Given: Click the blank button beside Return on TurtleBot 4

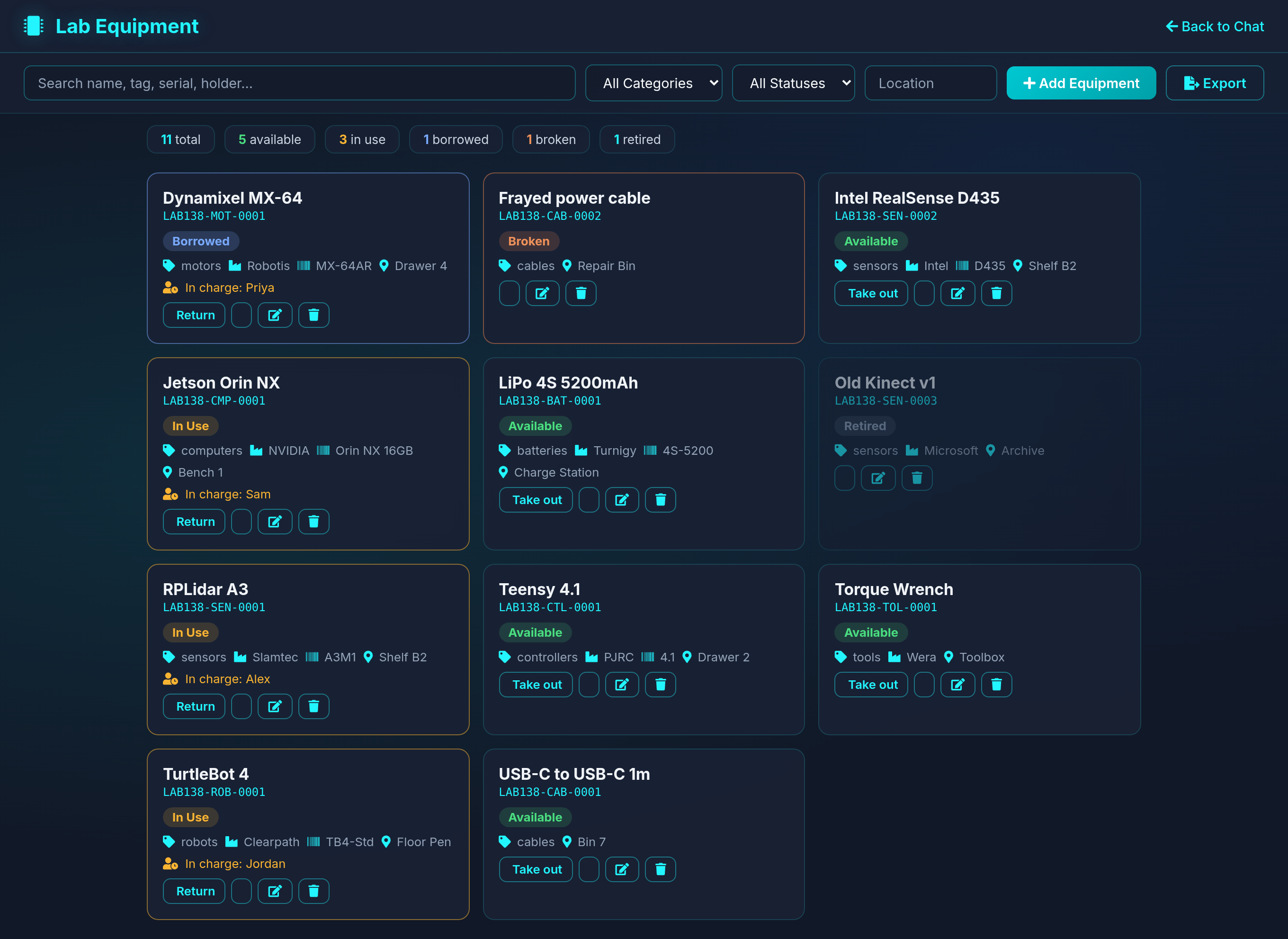Looking at the screenshot, I should point(241,891).
